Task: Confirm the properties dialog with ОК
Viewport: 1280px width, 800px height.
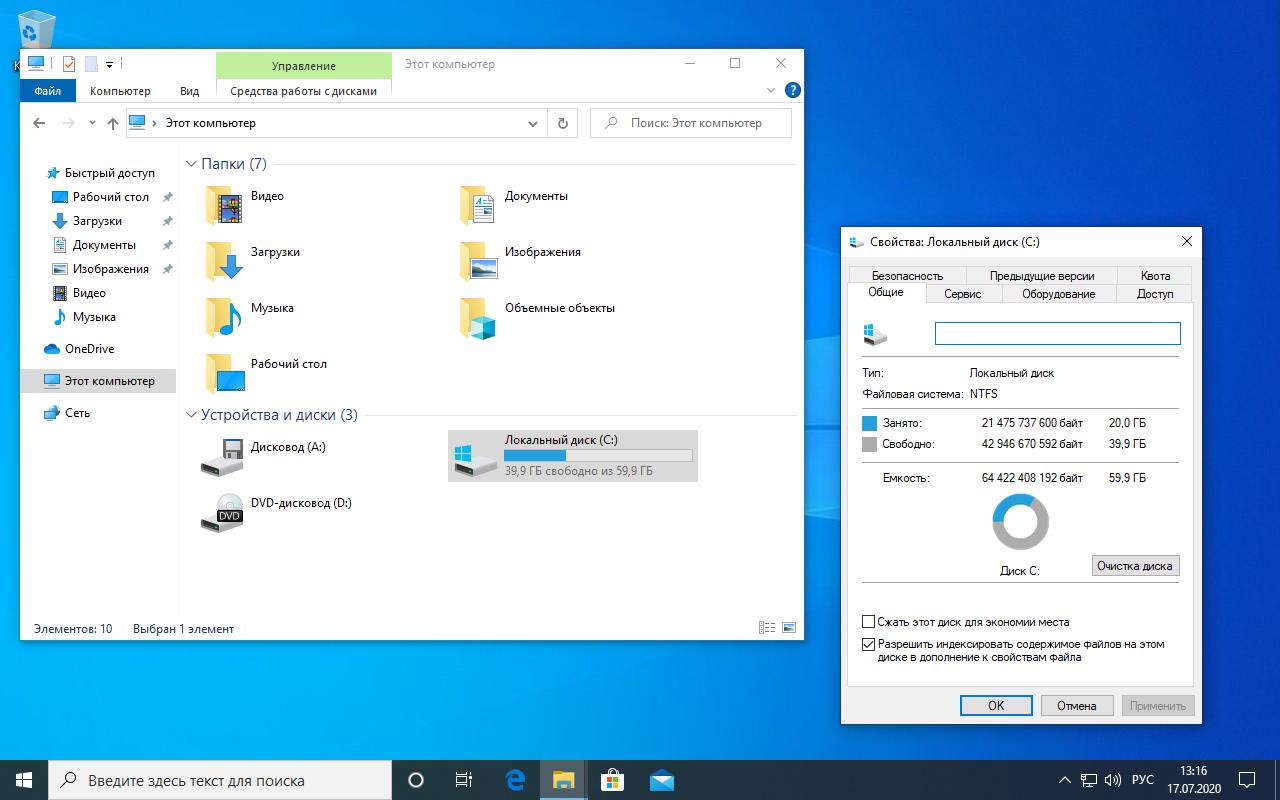Action: 996,705
